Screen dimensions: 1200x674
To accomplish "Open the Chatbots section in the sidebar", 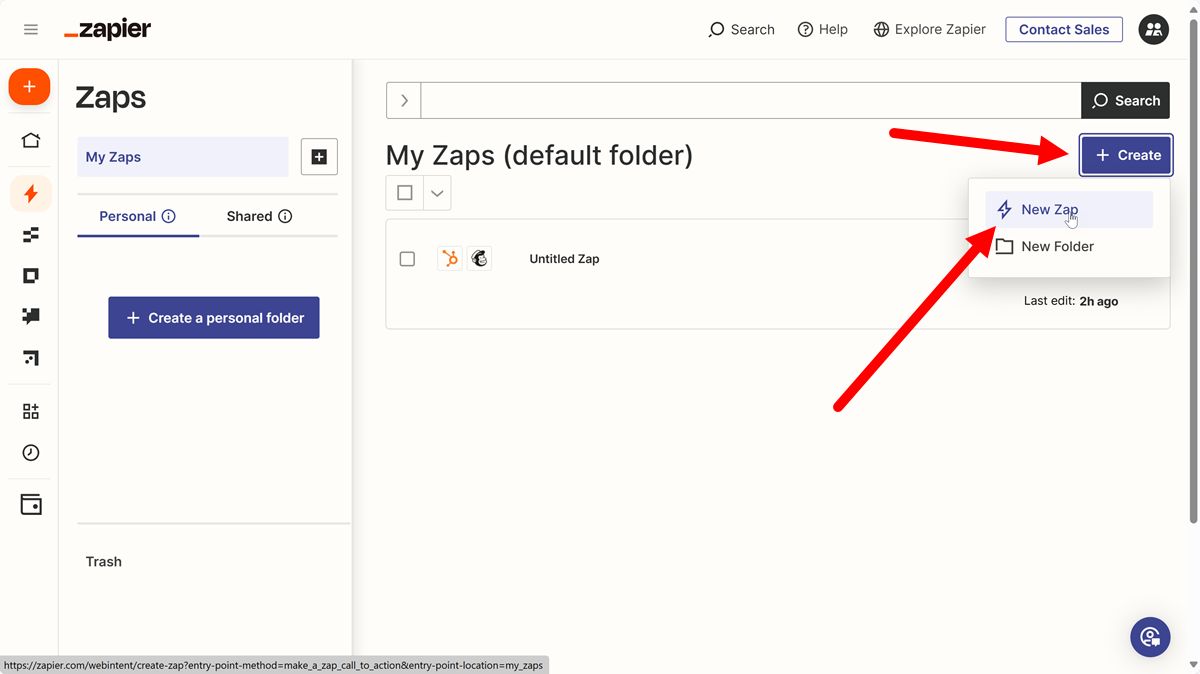I will pos(29,316).
